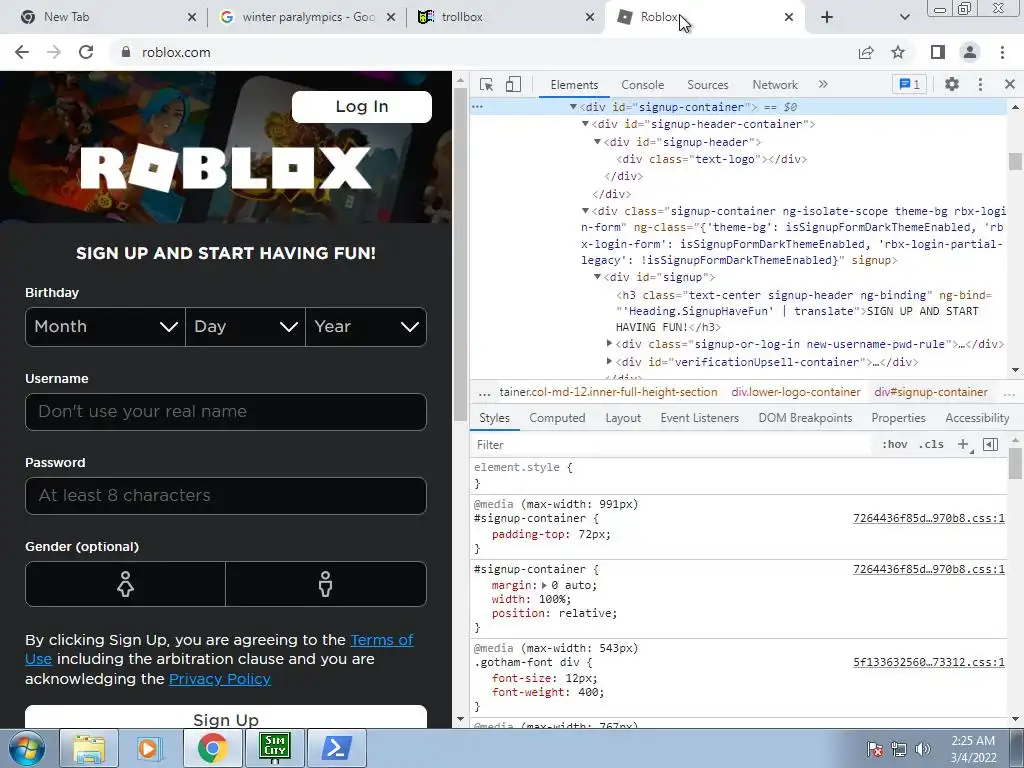Click the Log In button

(362, 106)
